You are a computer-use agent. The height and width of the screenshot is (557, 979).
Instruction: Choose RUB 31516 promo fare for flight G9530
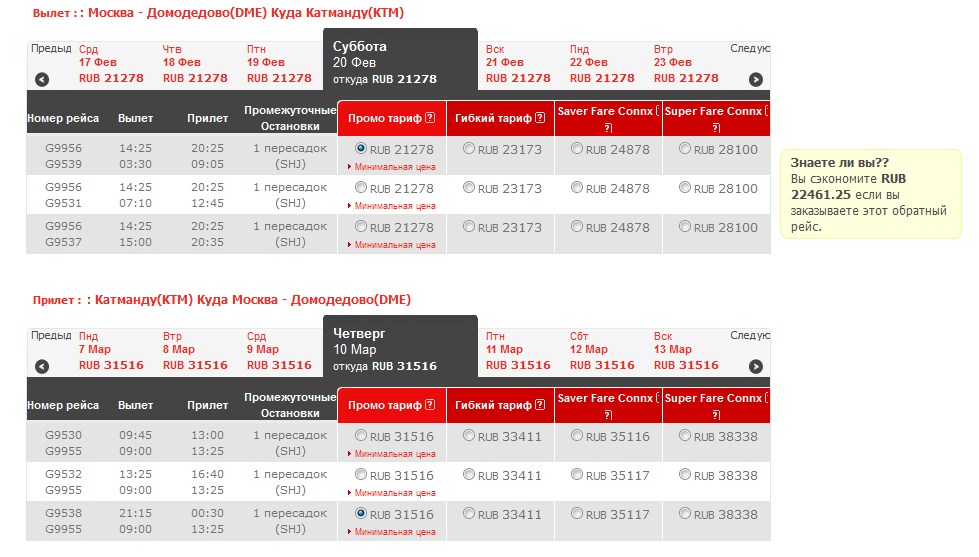362,436
